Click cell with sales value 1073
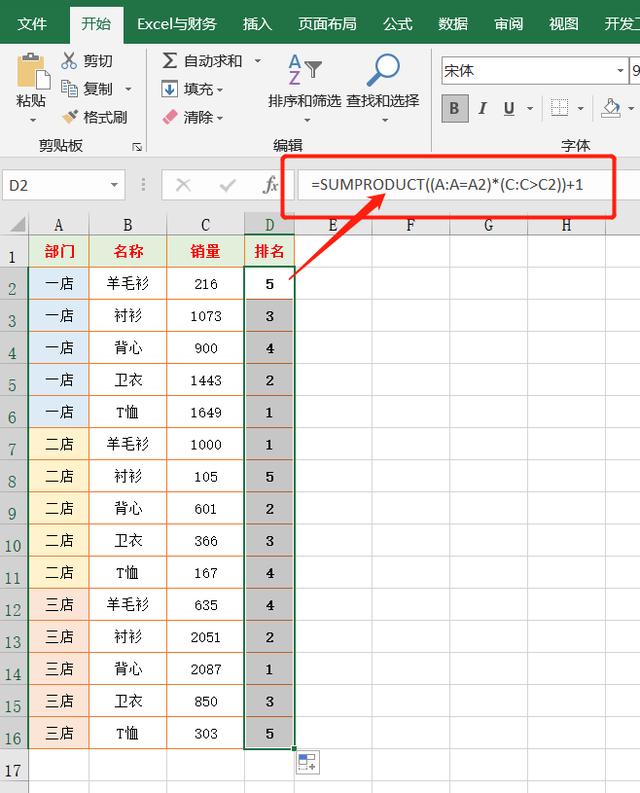The width and height of the screenshot is (640, 793). (205, 316)
